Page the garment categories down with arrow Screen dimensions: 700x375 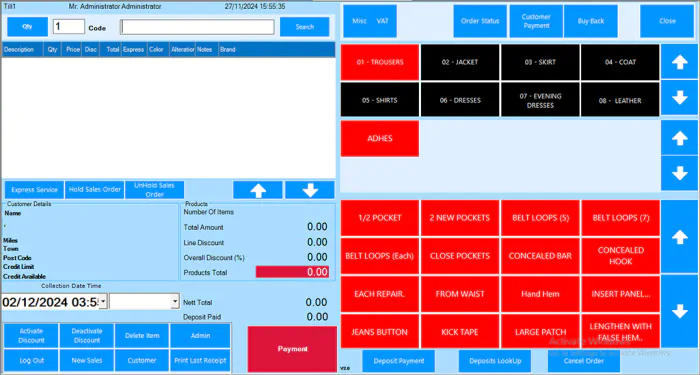pos(679,98)
